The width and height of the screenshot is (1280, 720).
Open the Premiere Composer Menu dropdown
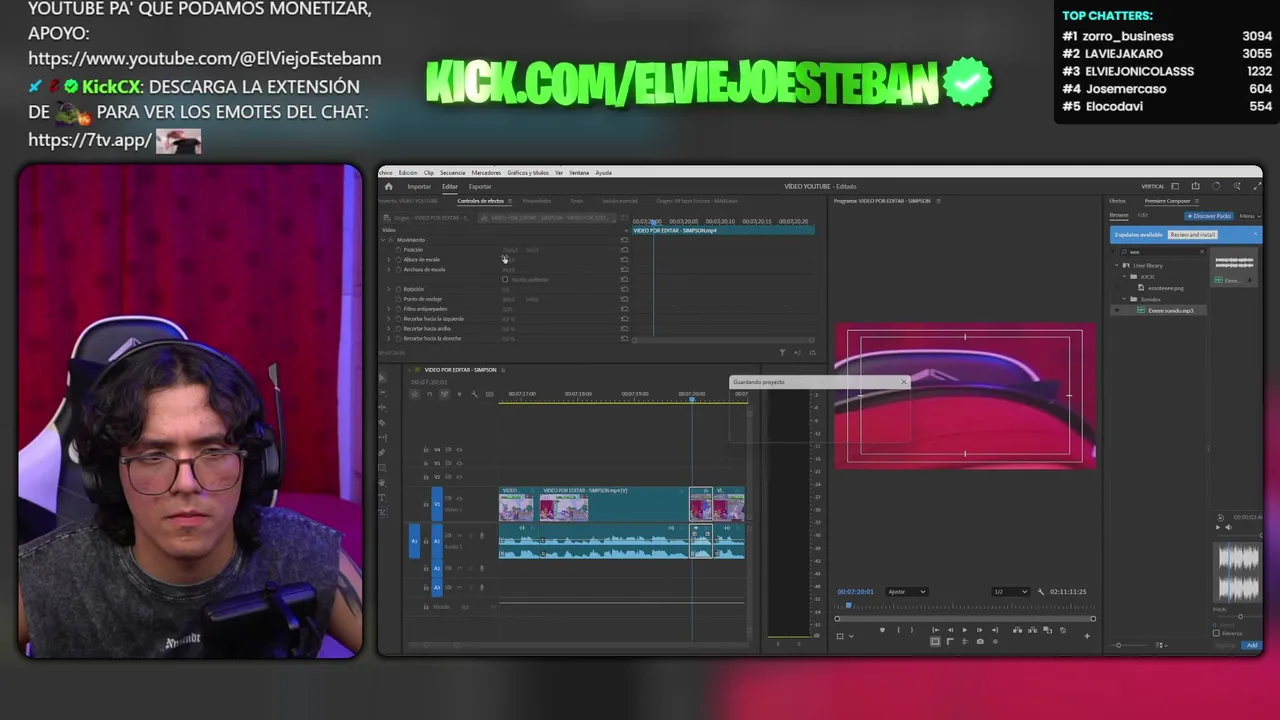pos(1250,216)
